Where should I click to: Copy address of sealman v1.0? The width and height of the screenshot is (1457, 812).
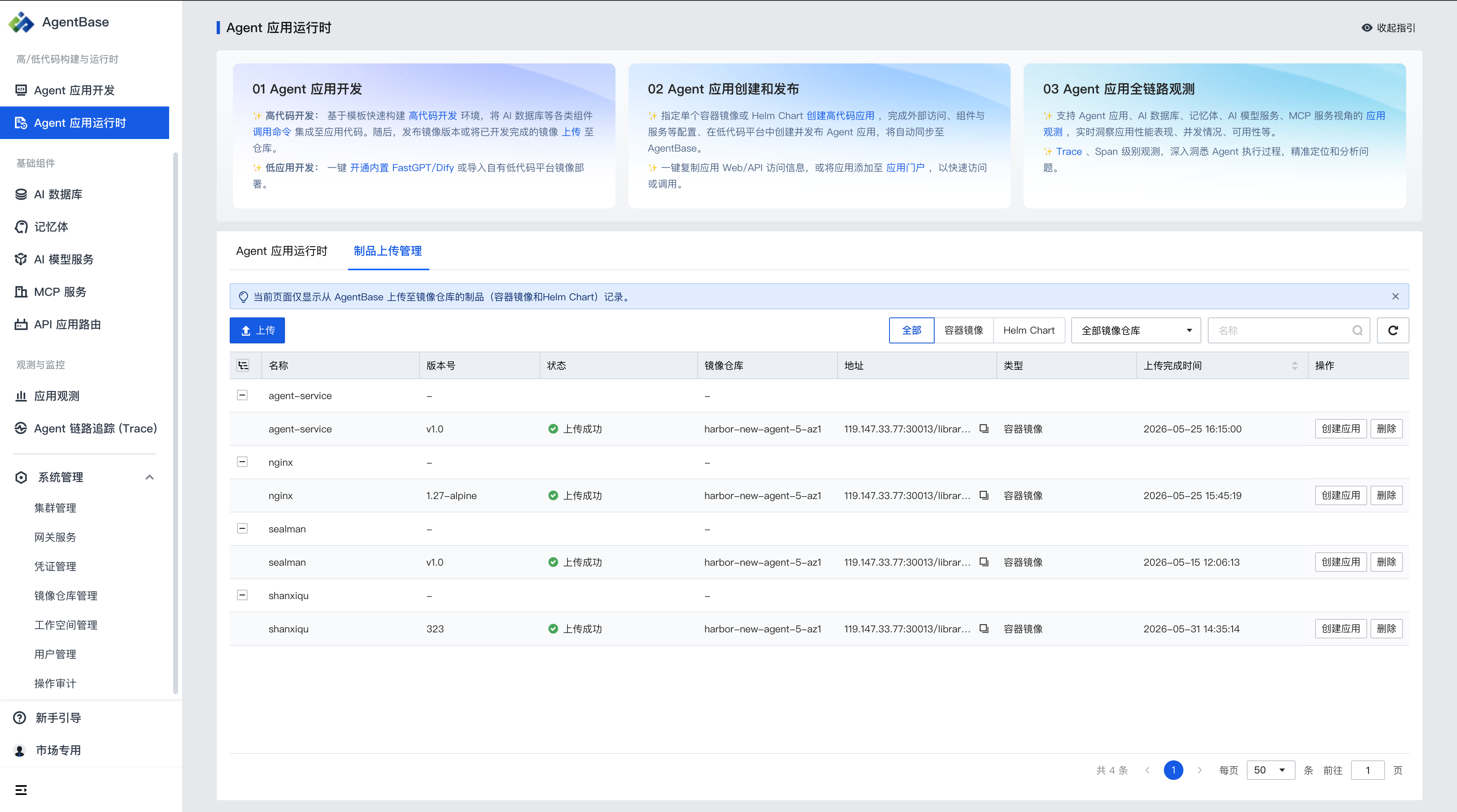[984, 562]
